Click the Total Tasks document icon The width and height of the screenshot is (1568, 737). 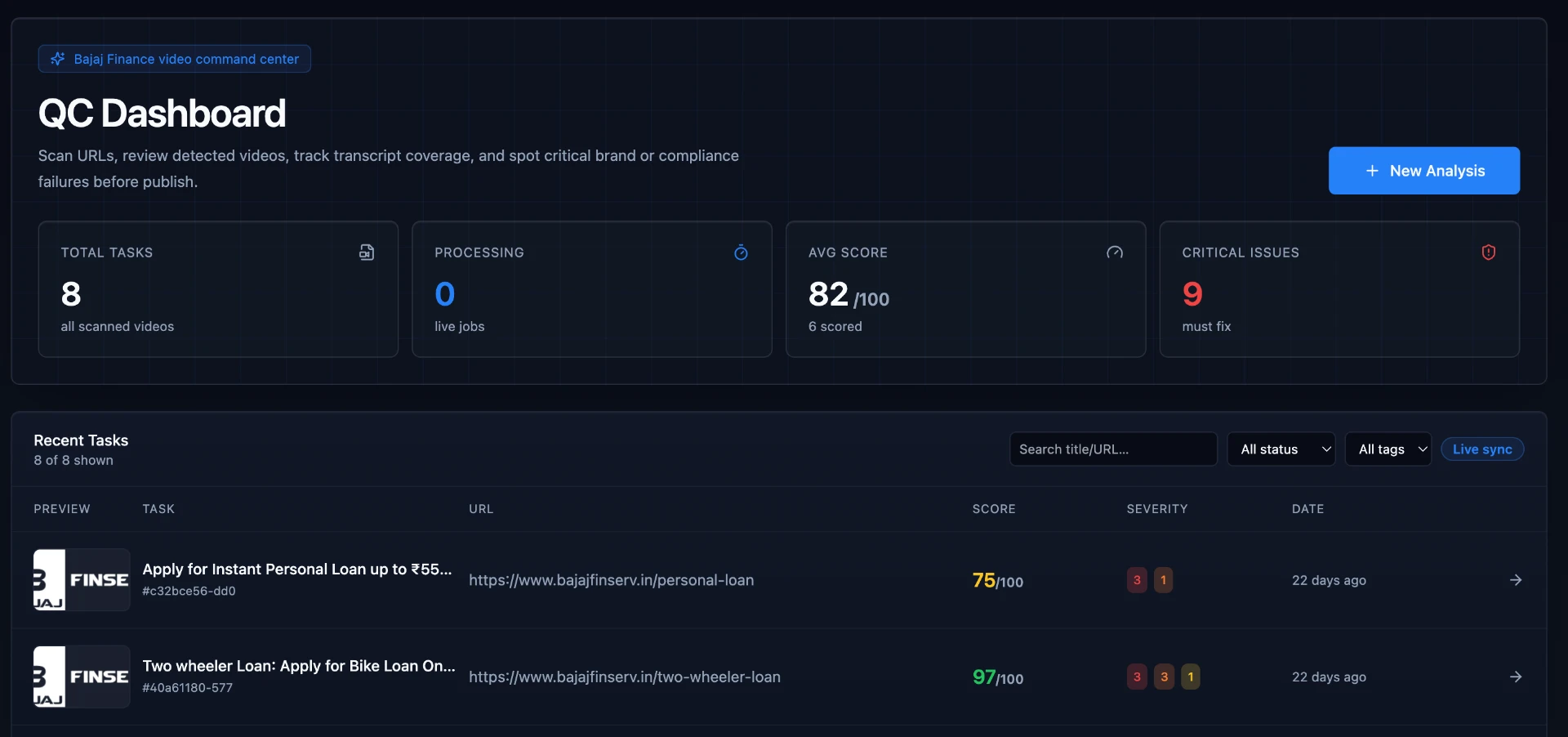367,252
